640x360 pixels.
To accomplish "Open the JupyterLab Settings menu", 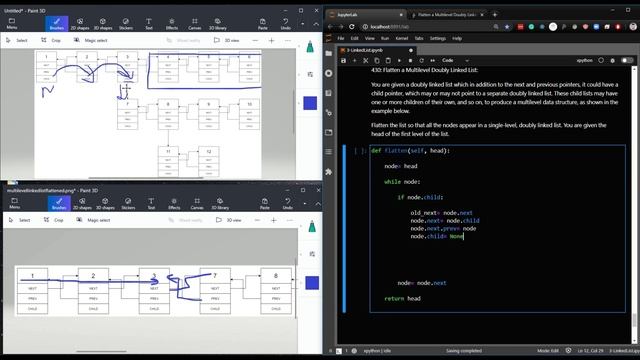I will tap(438, 38).
